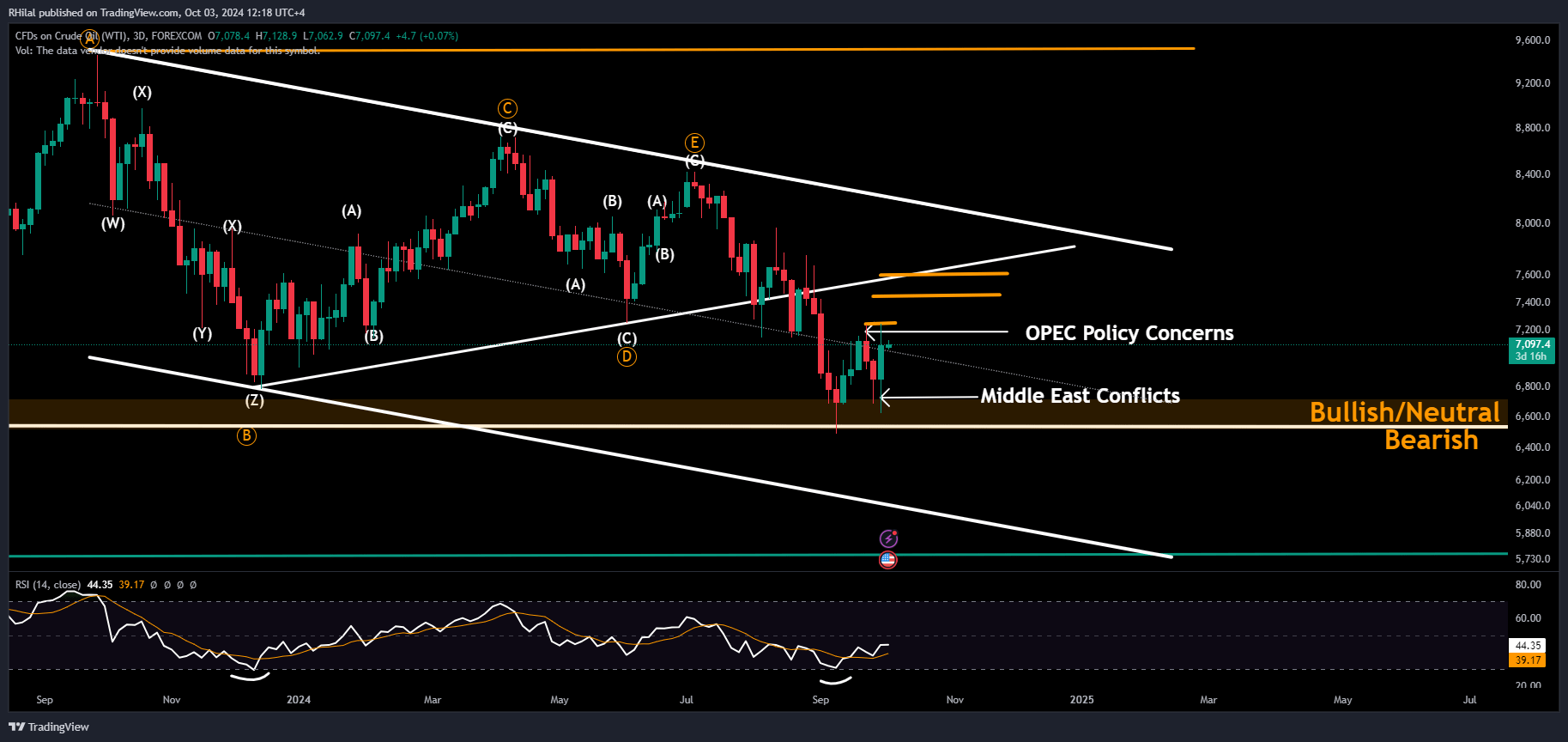Screen dimensions: 1568x742
Task: Click the orange RSI axis tag 39.17
Action: pyautogui.click(x=1528, y=660)
